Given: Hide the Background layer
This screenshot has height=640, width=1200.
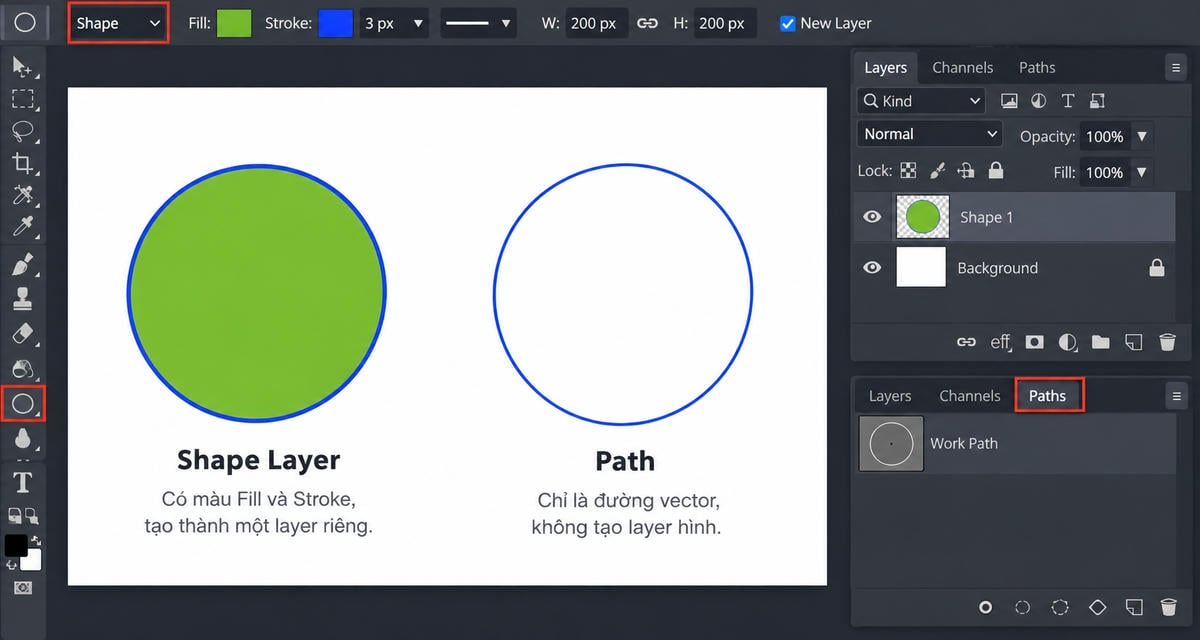Looking at the screenshot, I should (x=873, y=268).
